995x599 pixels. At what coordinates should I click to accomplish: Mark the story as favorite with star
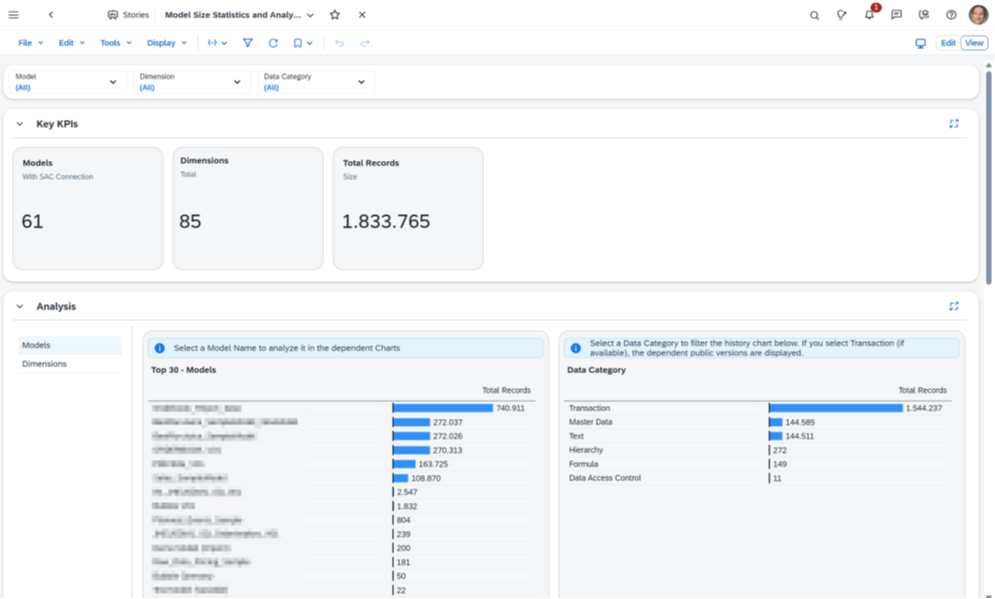tap(335, 15)
